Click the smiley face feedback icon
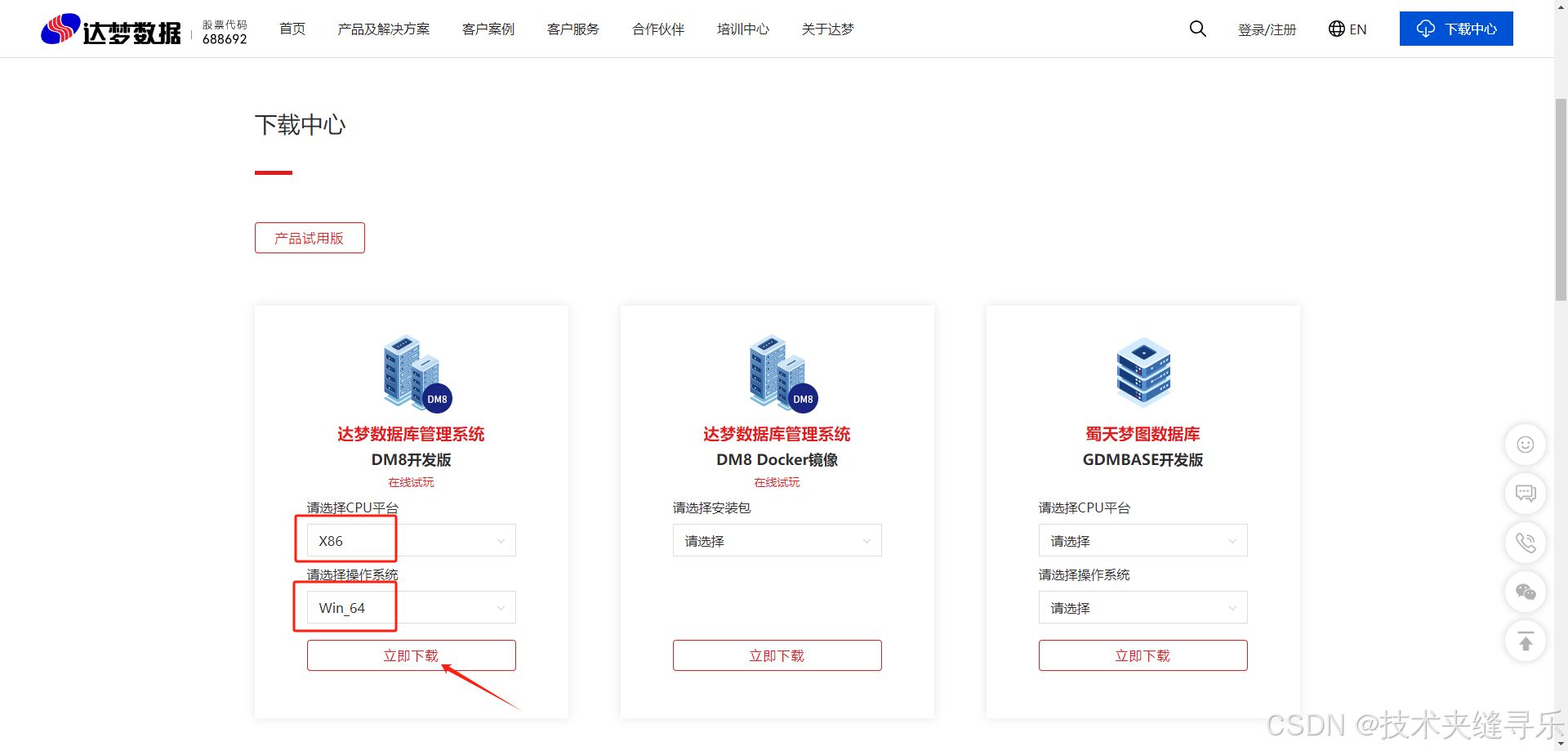 pos(1525,445)
